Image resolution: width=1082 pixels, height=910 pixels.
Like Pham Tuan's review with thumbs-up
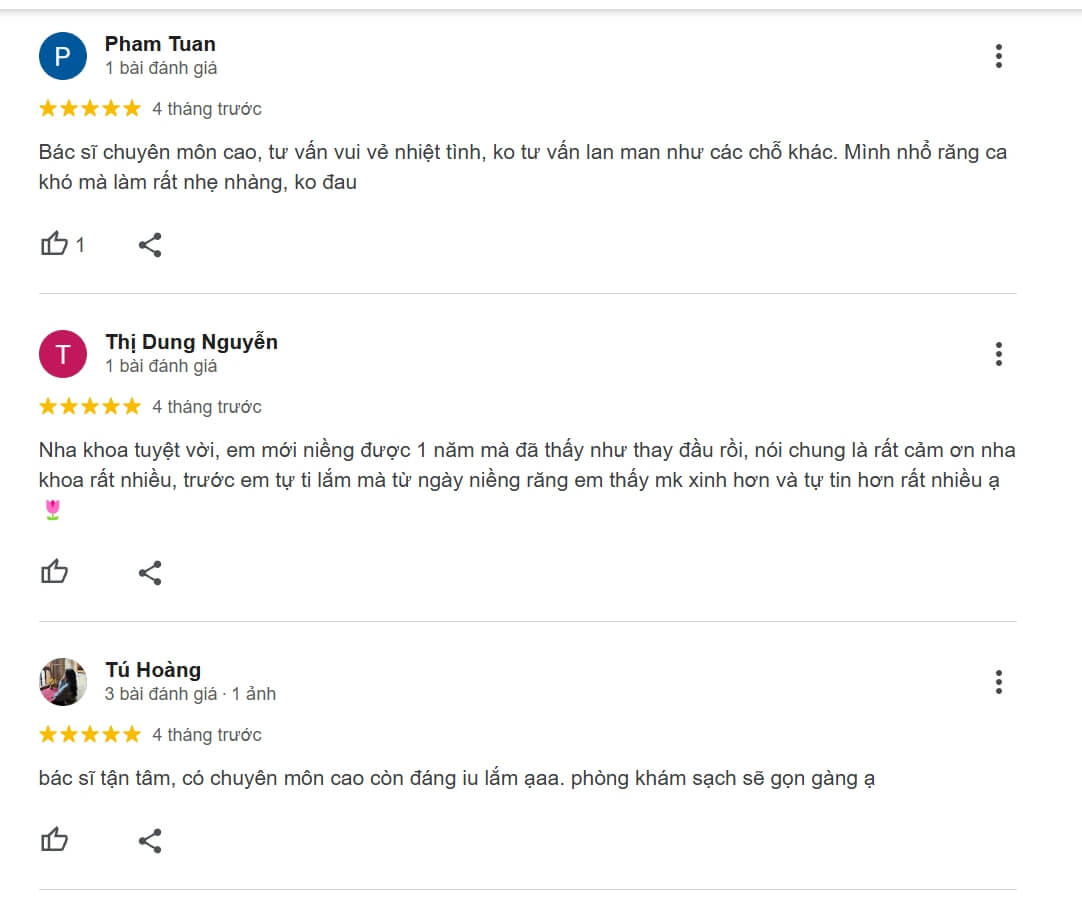[x=54, y=244]
